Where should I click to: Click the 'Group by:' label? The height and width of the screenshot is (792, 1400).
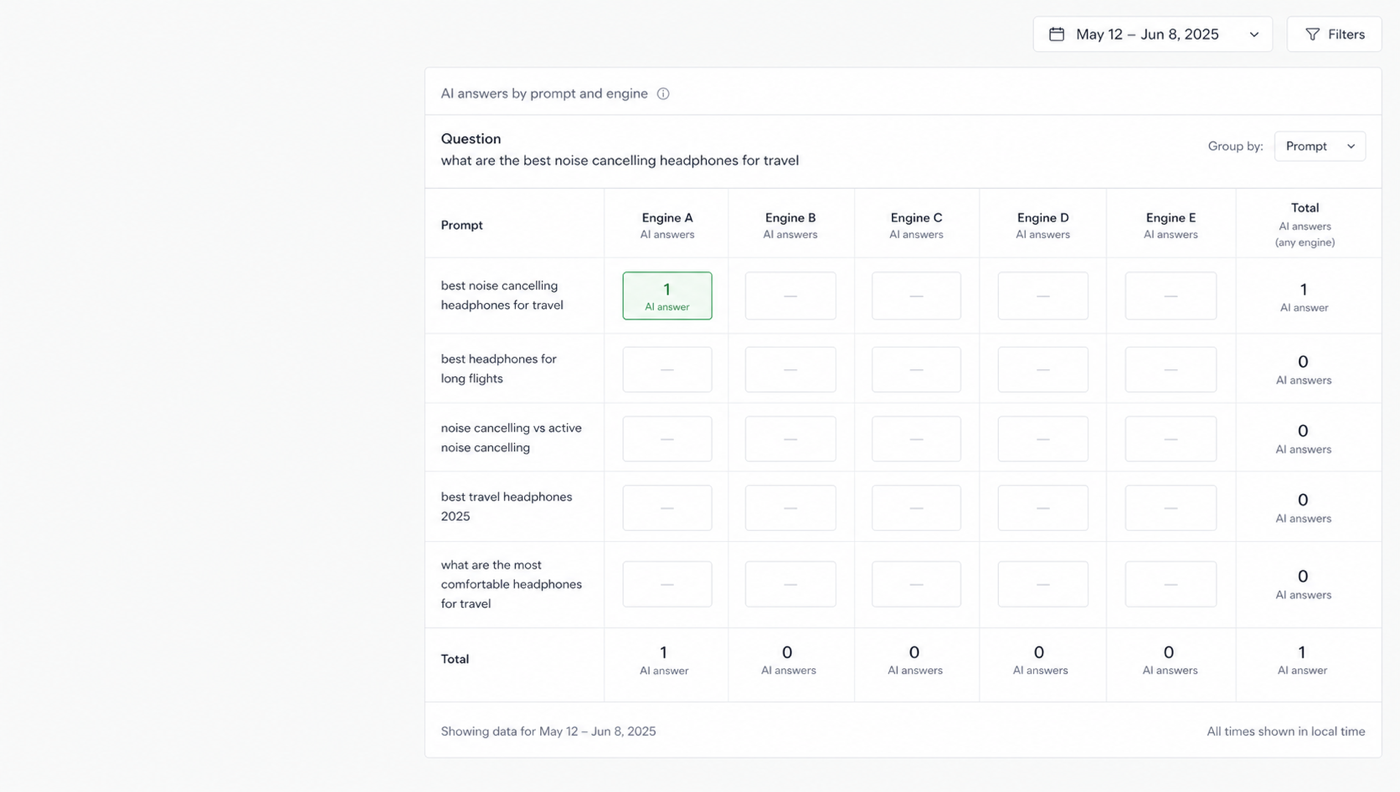coord(1235,146)
